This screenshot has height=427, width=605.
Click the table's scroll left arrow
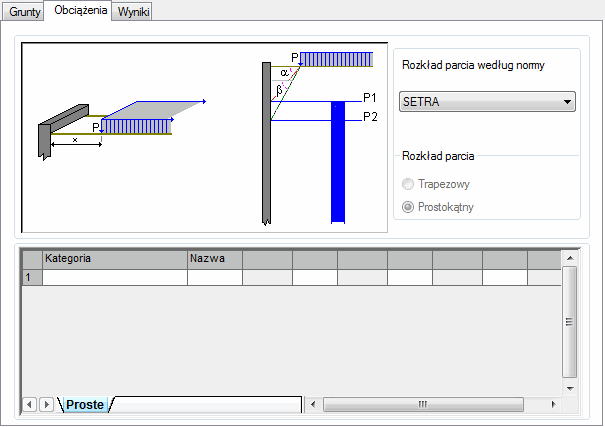[x=313, y=405]
